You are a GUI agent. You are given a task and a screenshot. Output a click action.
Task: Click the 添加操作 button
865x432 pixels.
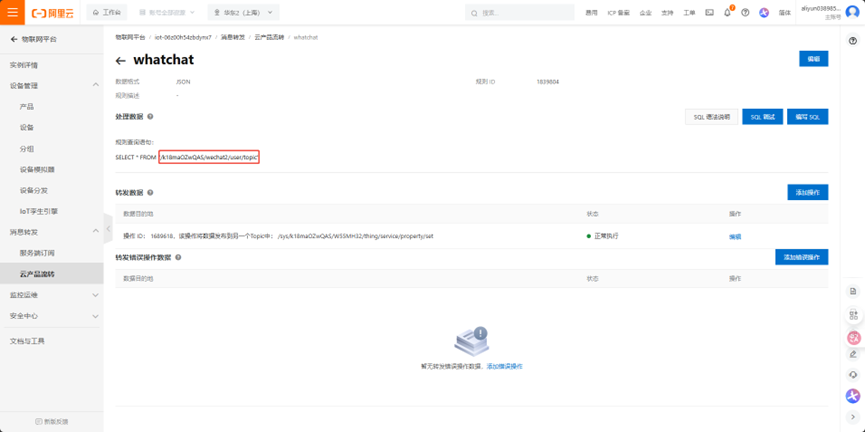808,192
